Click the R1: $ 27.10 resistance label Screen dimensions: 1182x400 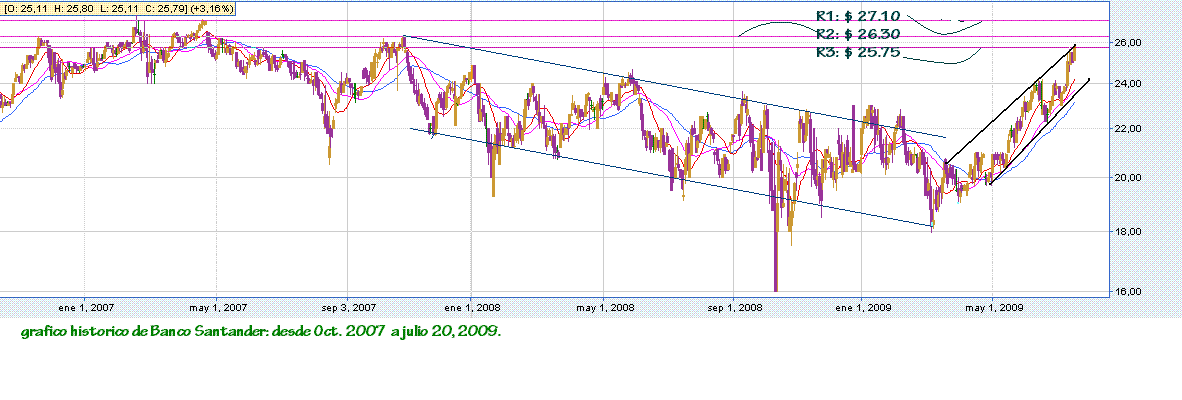[859, 17]
